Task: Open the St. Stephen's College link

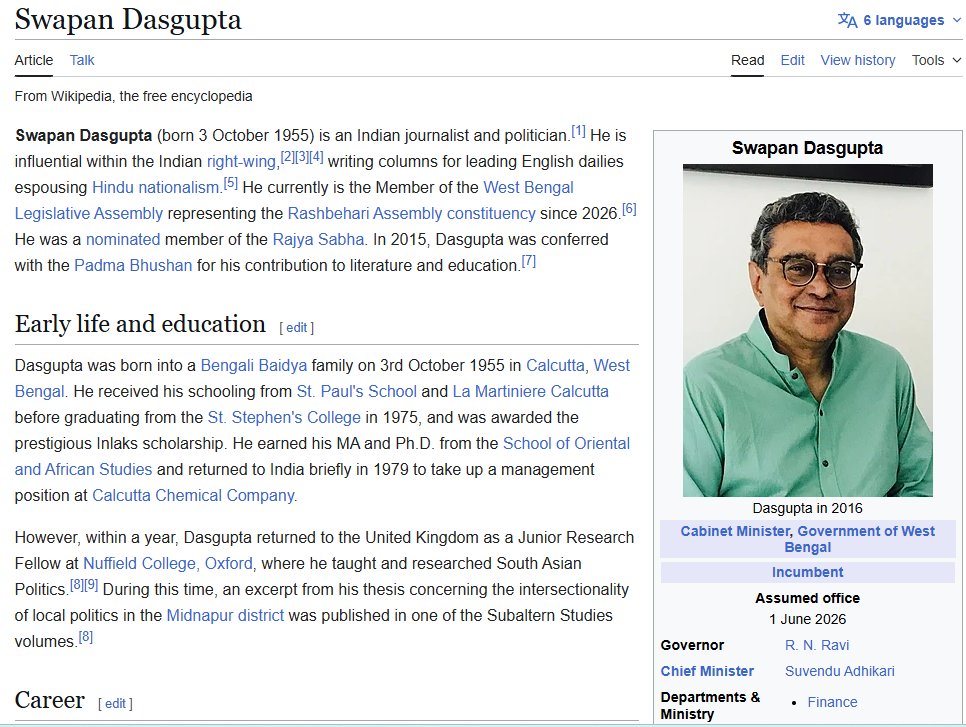Action: [x=284, y=417]
